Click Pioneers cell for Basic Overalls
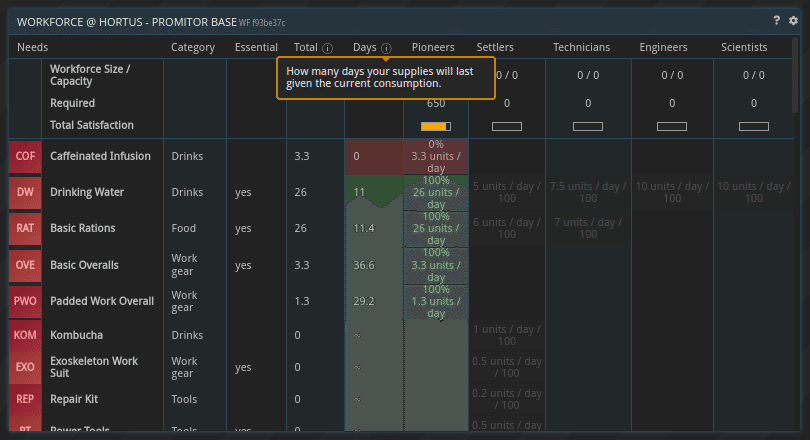Screen dimensions: 810x440 click(436, 265)
